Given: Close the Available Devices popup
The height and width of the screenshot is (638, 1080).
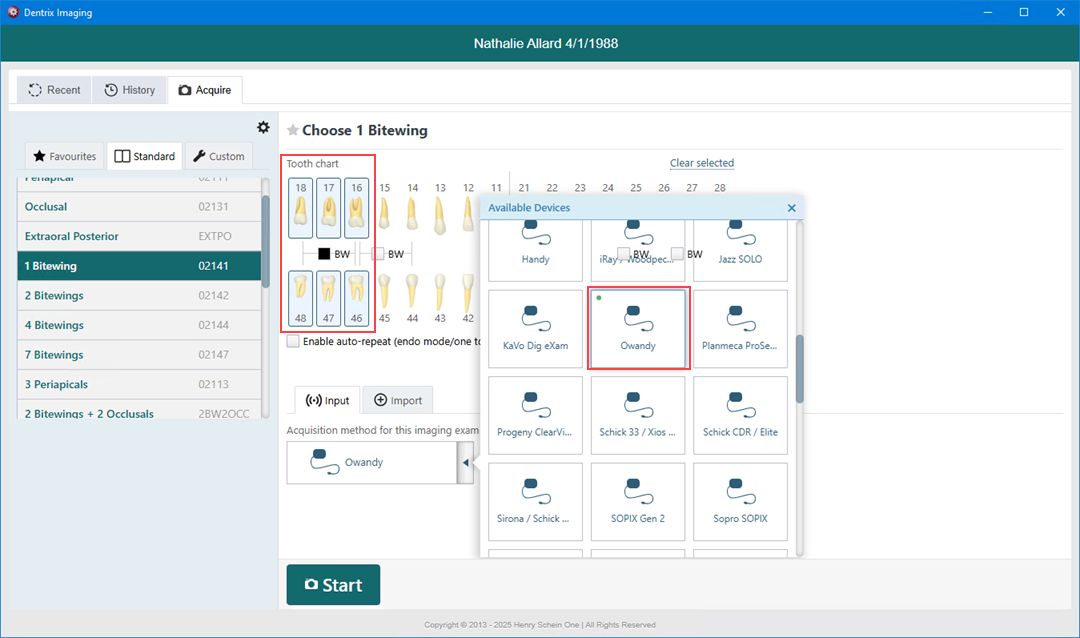Looking at the screenshot, I should click(791, 208).
